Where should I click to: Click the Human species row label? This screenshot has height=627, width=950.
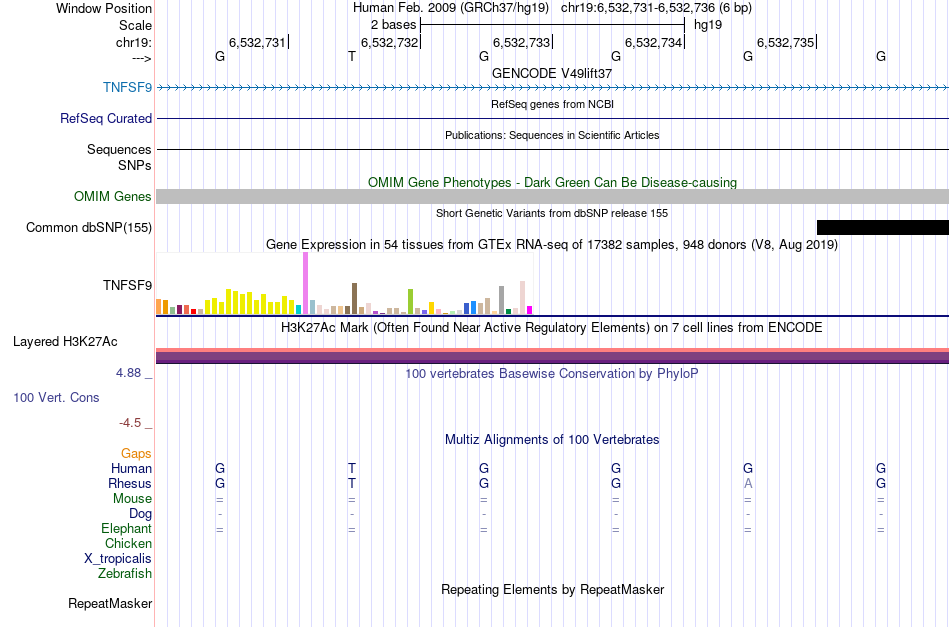coord(131,468)
